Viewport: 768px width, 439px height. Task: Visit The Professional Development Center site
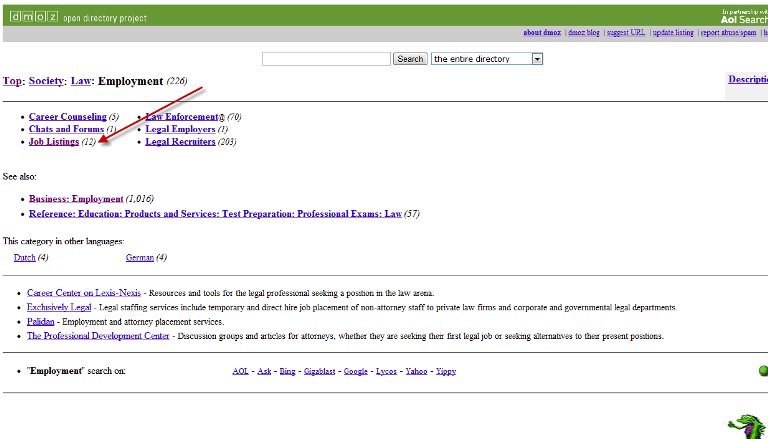98,336
